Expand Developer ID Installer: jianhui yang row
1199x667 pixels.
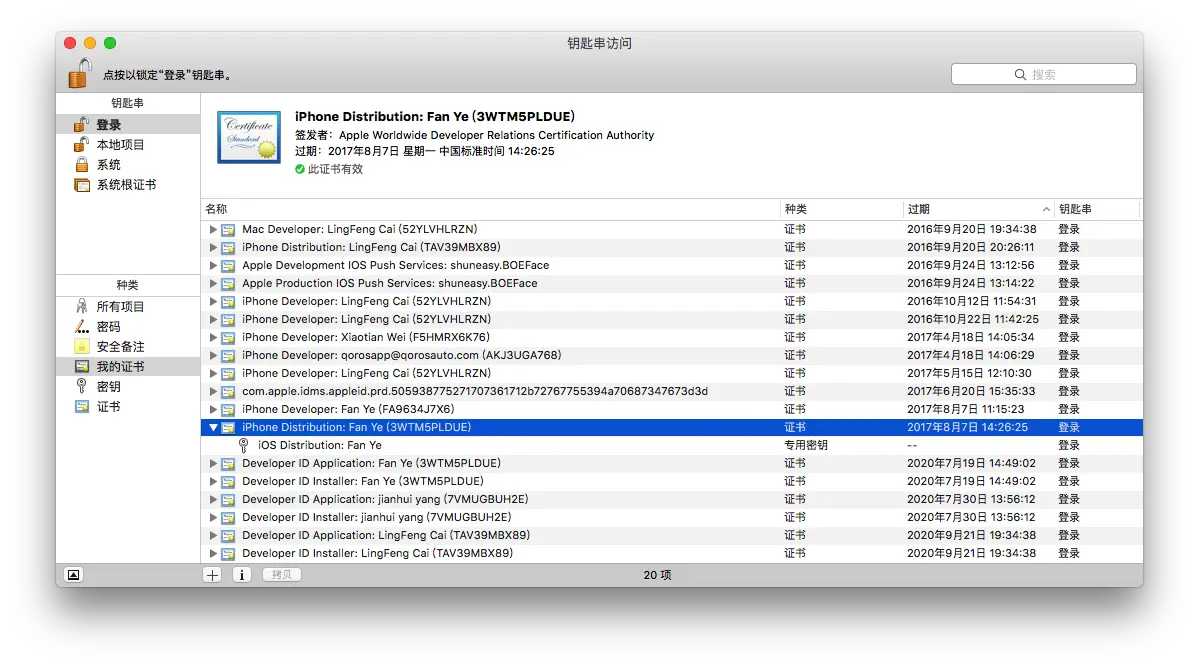[x=213, y=517]
